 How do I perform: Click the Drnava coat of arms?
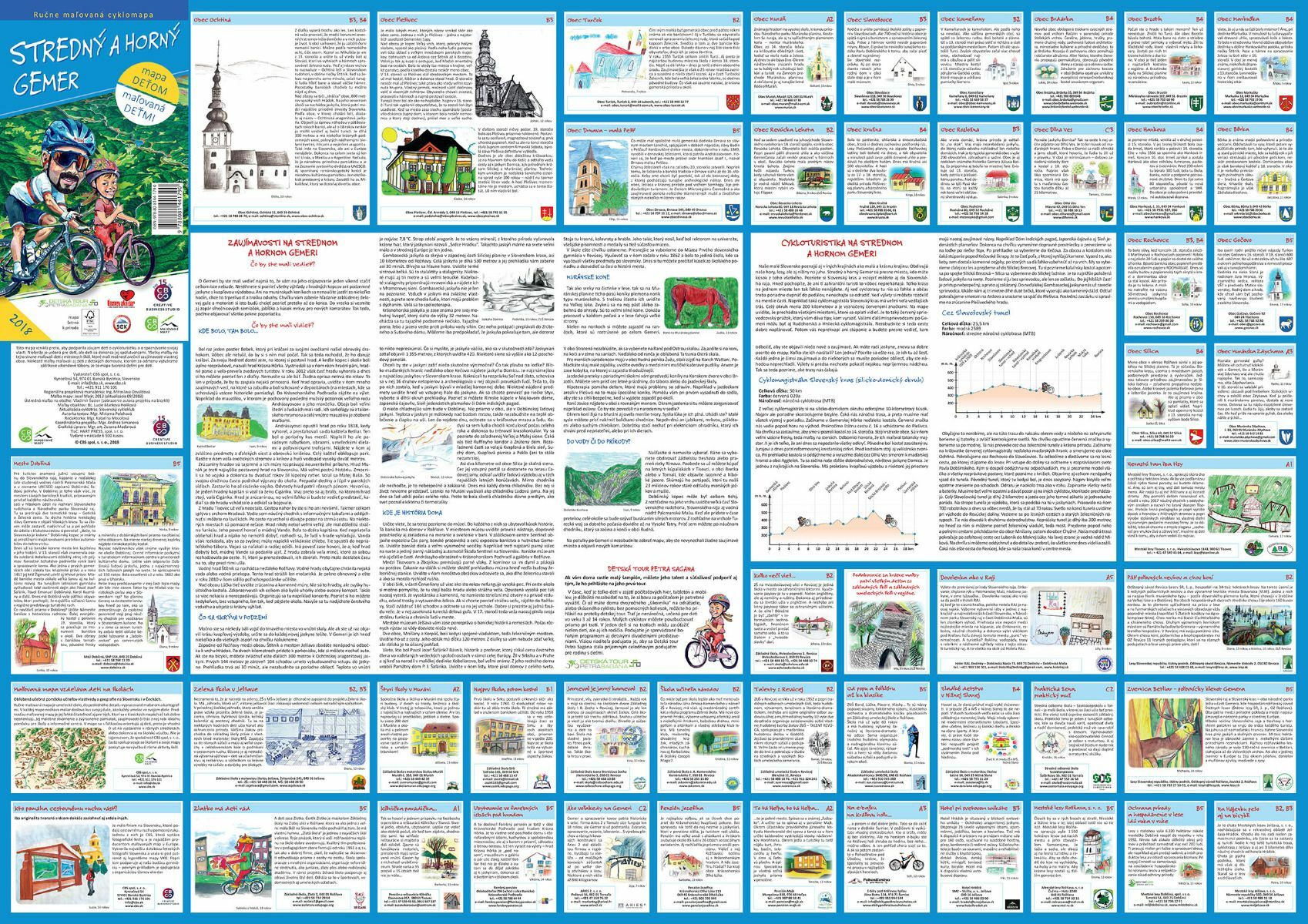point(734,214)
